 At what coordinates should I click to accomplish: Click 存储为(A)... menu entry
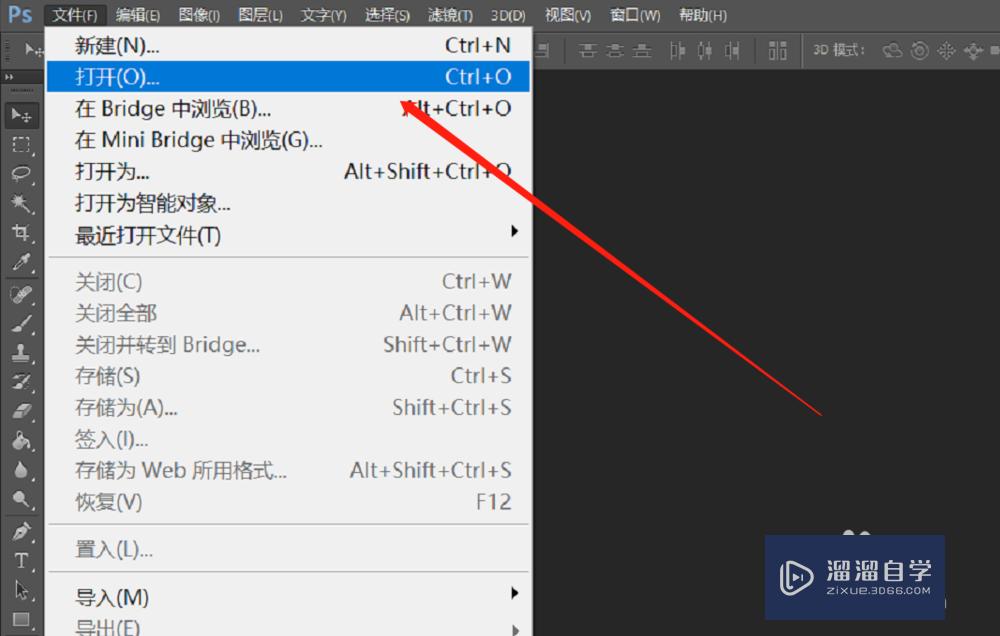[288, 407]
